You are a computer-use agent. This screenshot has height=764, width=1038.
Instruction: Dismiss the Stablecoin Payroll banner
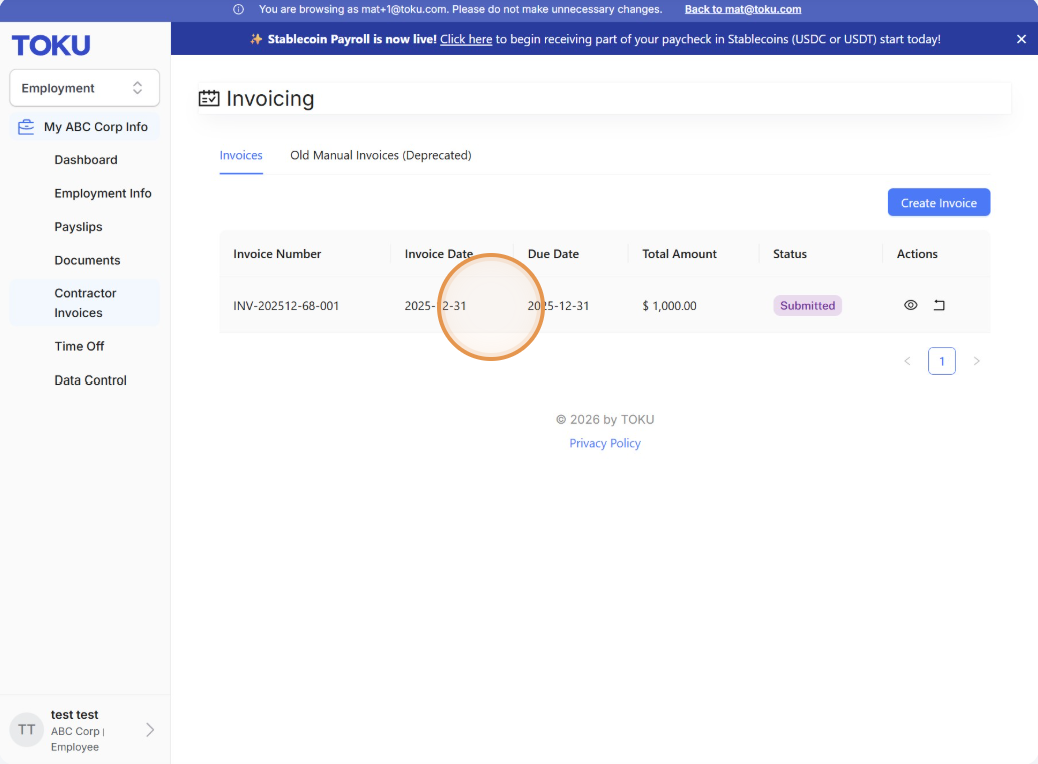[x=1021, y=39]
